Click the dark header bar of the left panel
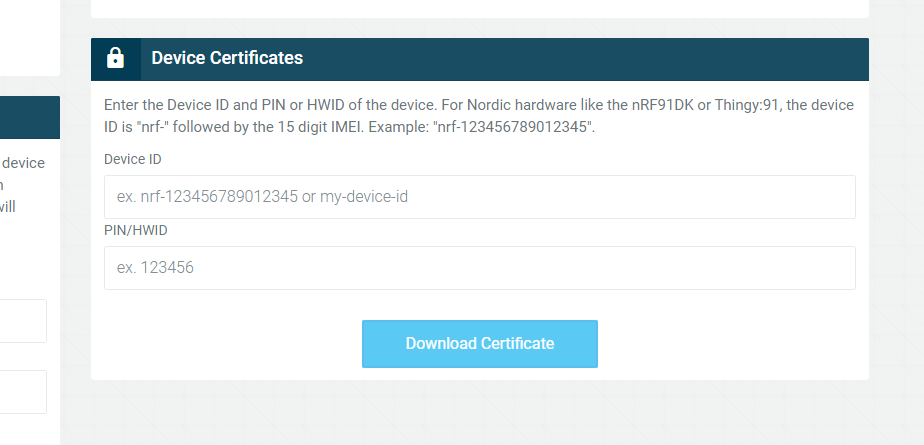924x445 pixels. pos(29,117)
